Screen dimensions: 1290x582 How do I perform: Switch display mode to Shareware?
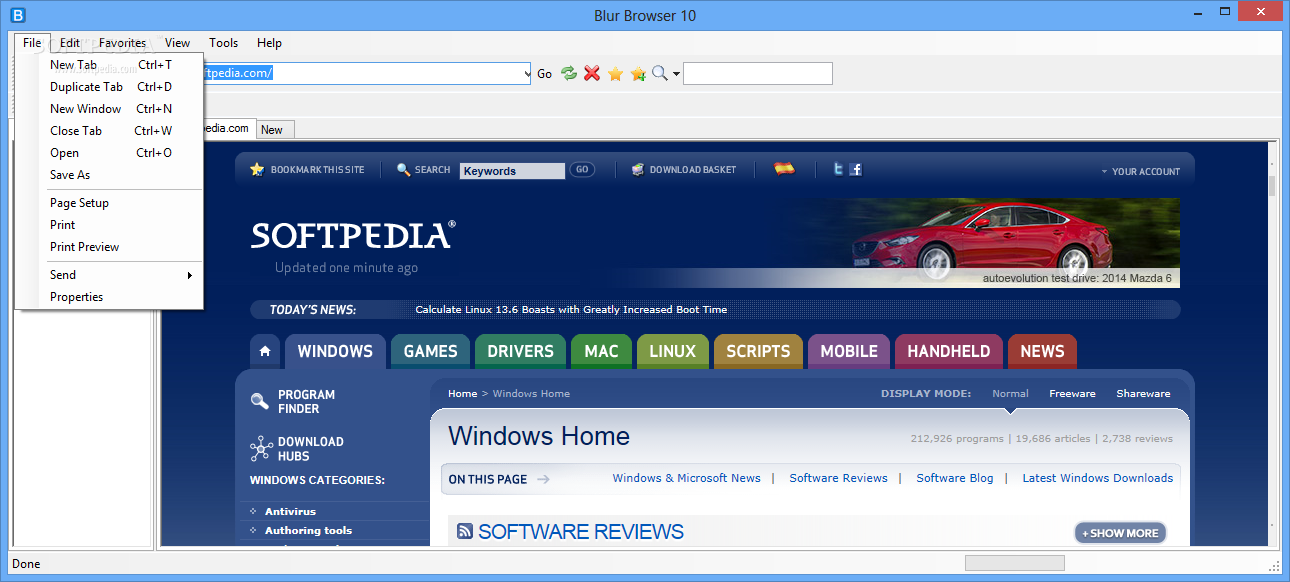(x=1143, y=394)
